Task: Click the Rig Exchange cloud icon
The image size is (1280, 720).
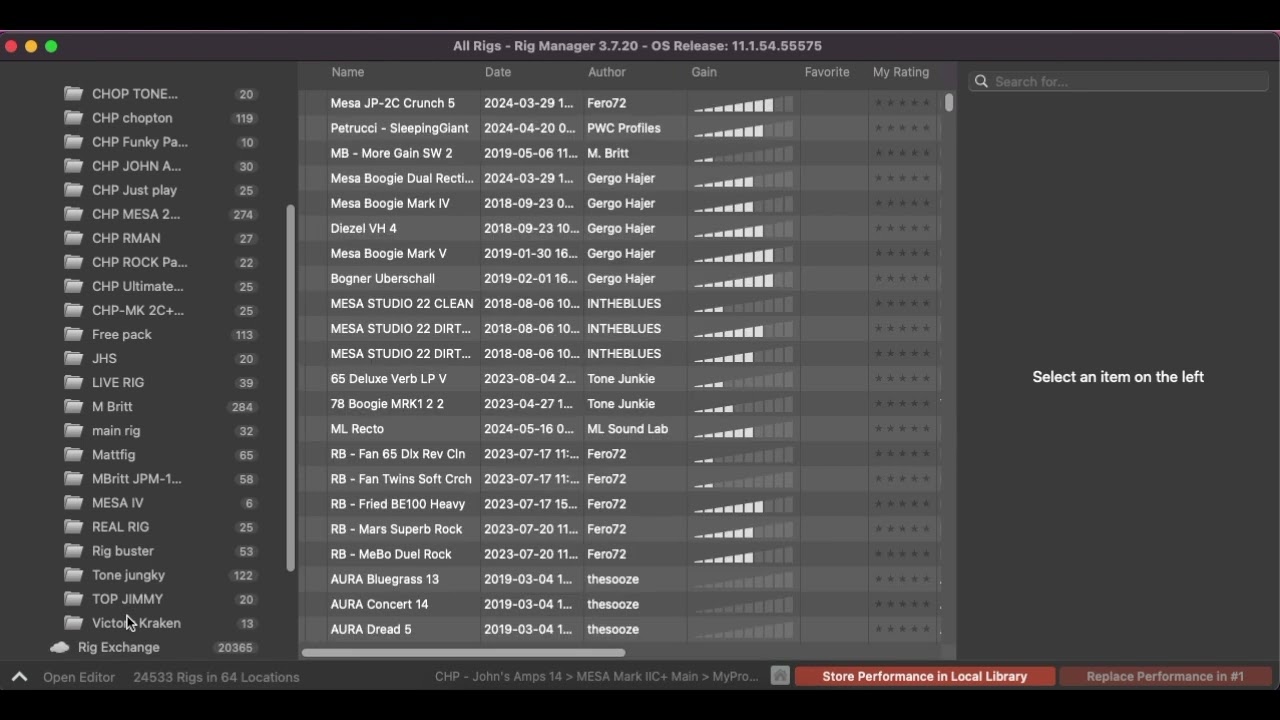Action: point(60,647)
